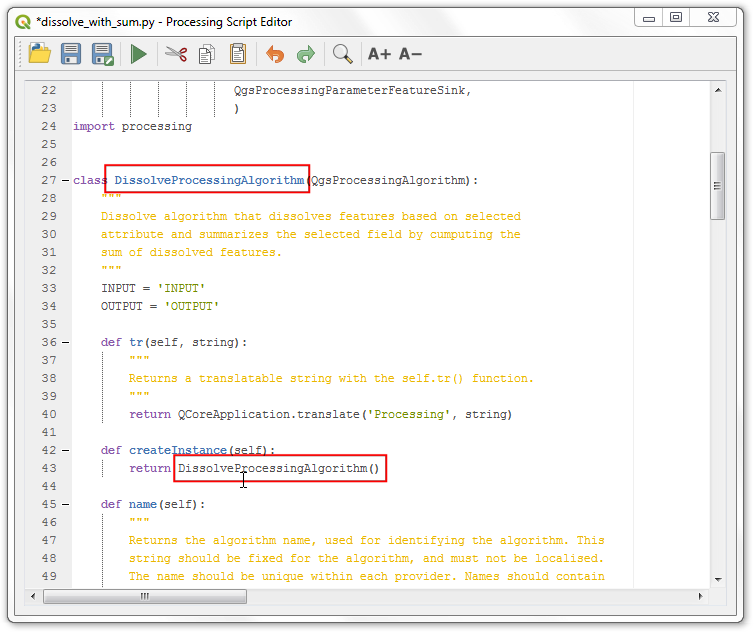The image size is (754, 632).
Task: Click the vertical scrollbar handle
Action: click(x=717, y=186)
